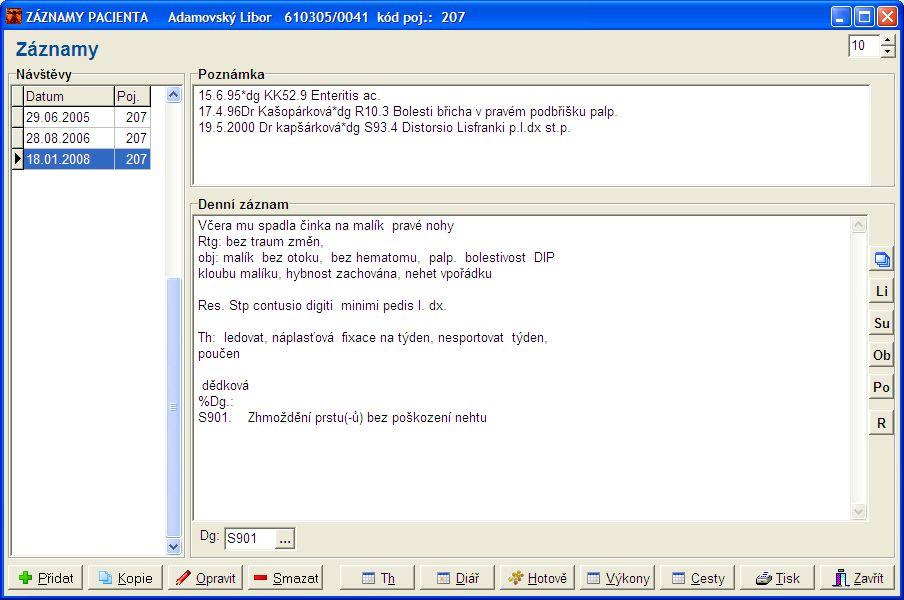Click the Poj. column header
Viewport: 904px width, 600px height.
[133, 96]
